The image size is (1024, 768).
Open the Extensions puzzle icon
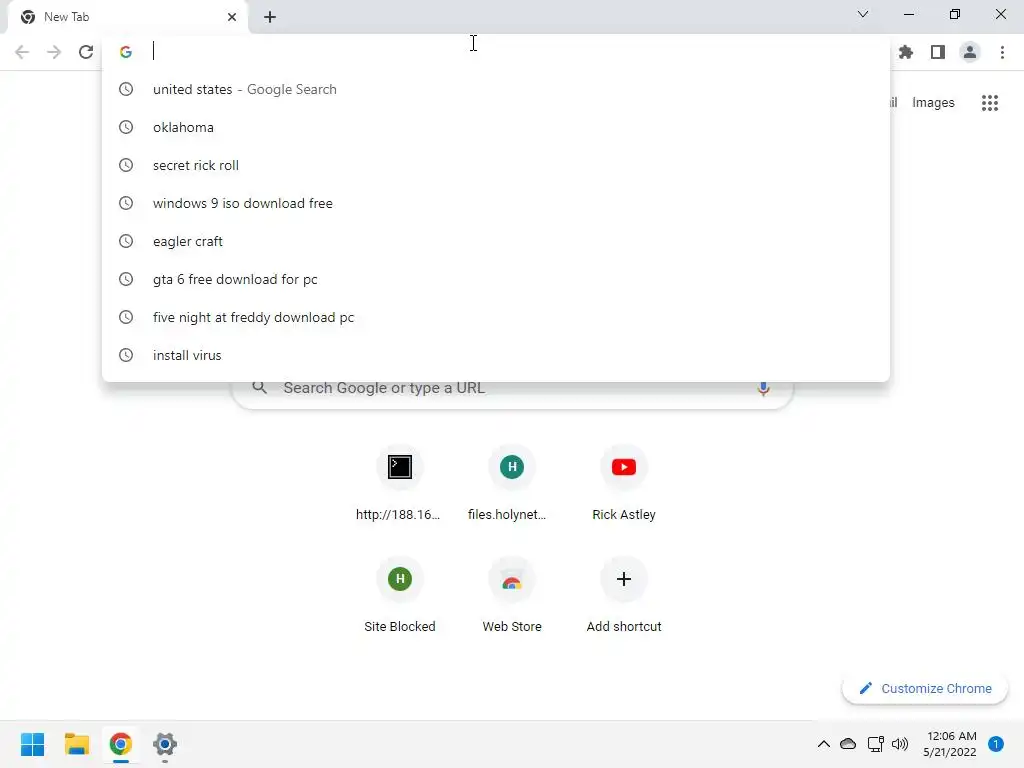tap(906, 52)
